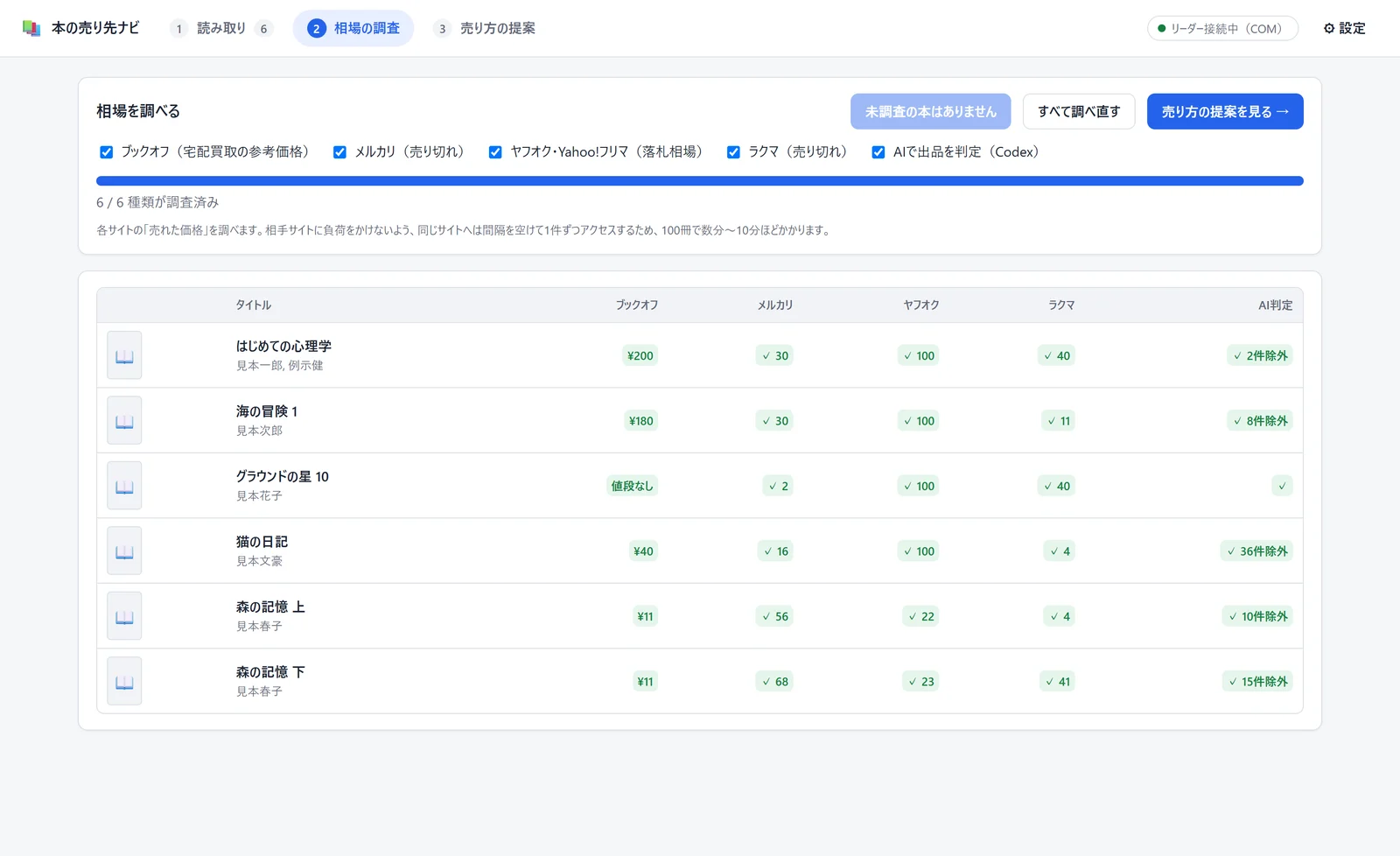The image size is (1400, 856).
Task: Click the 値段なし badge for グラウンドの星 10
Action: pyautogui.click(x=633, y=486)
